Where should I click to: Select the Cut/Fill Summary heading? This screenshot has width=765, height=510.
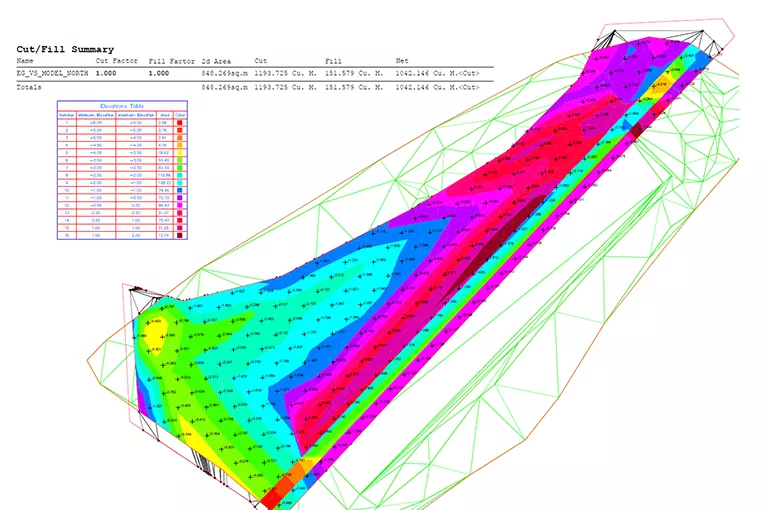[65, 49]
